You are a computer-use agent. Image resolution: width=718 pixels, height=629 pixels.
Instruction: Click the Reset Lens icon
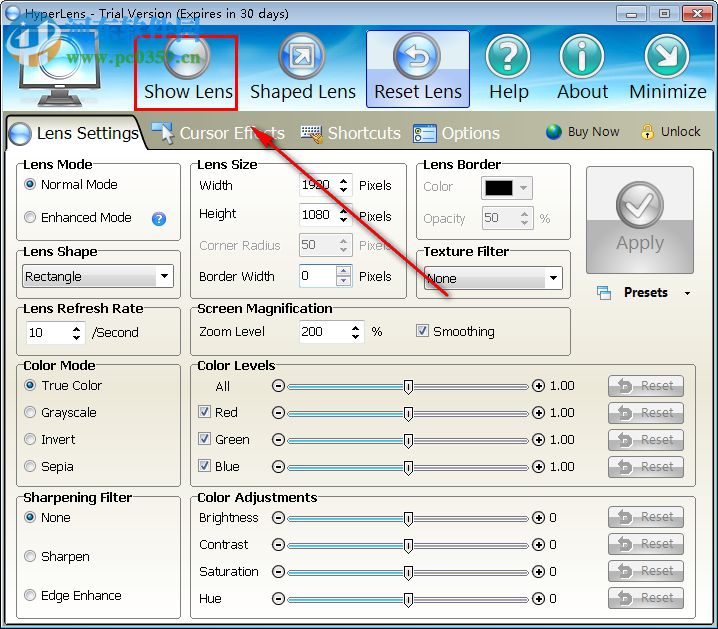[417, 57]
